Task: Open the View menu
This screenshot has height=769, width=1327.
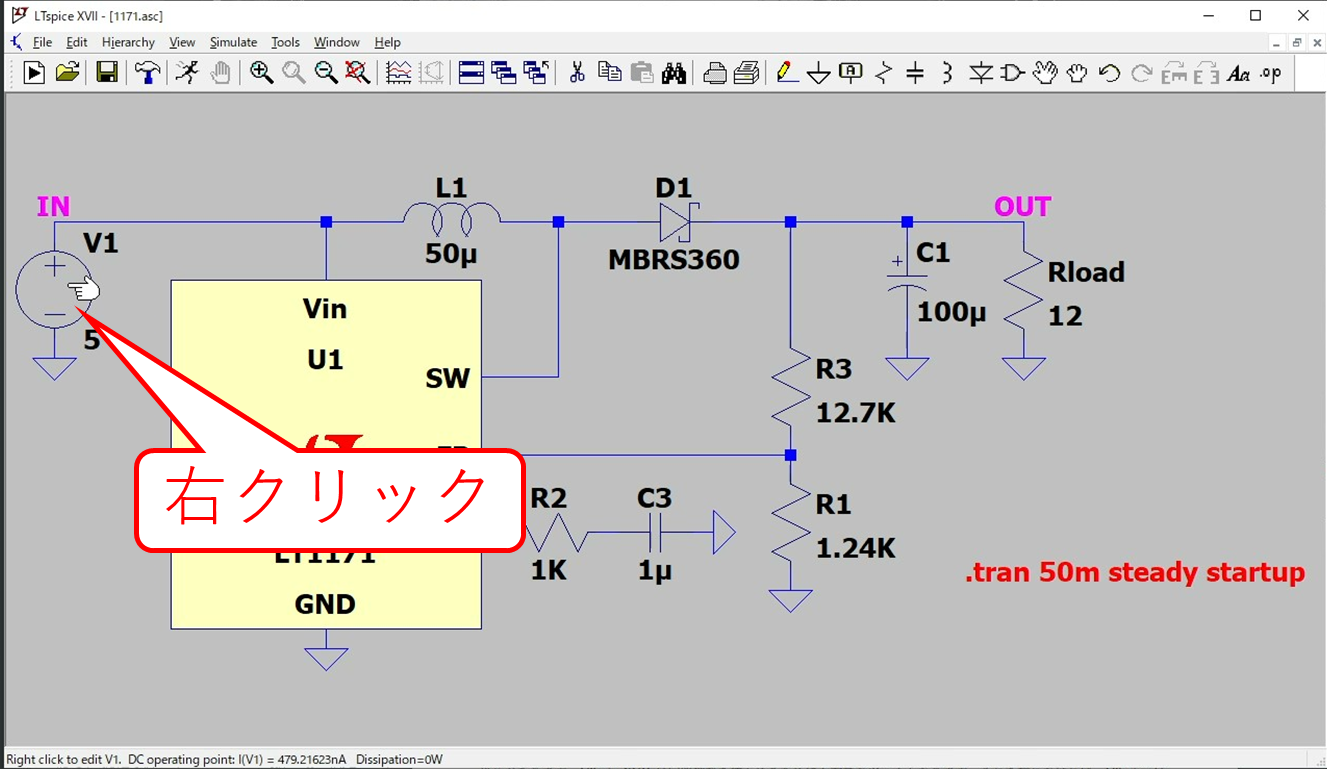Action: (x=182, y=42)
